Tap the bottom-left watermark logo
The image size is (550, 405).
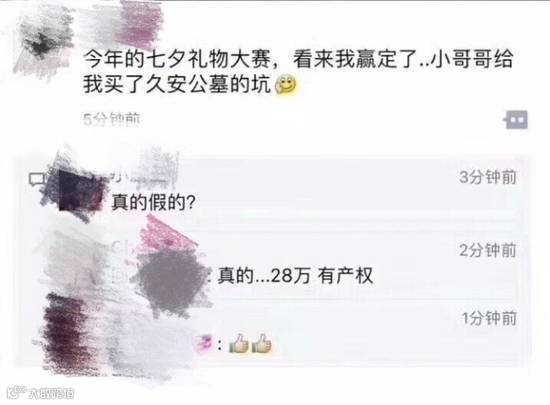[40, 393]
